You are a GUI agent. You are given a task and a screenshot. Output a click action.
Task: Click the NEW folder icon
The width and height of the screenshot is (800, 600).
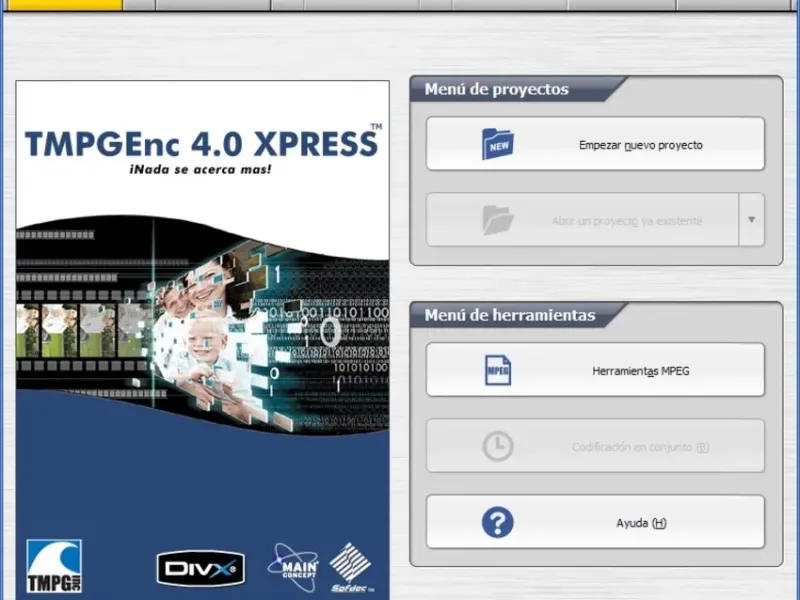coord(497,144)
